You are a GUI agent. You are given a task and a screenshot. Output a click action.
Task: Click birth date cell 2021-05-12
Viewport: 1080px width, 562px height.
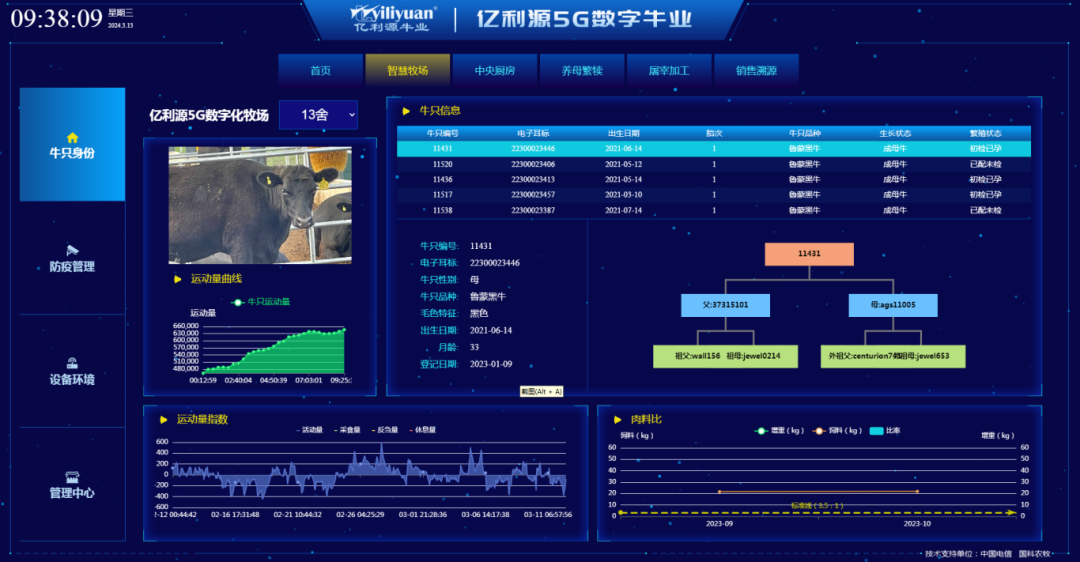pos(623,165)
